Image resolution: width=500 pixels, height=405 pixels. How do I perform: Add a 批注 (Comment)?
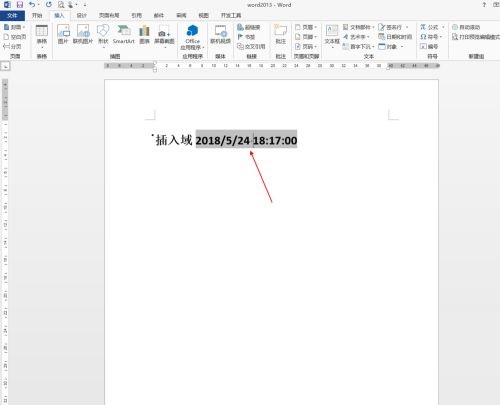[x=281, y=35]
